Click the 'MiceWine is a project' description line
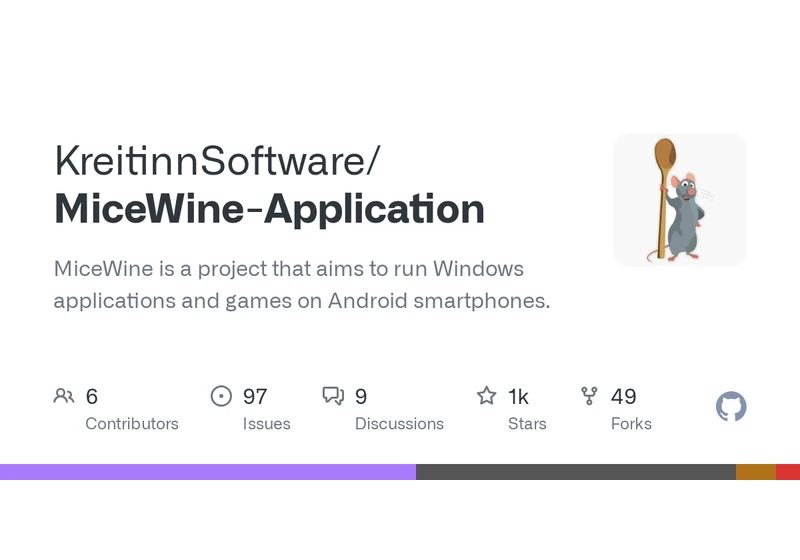800x560 pixels. [x=289, y=269]
